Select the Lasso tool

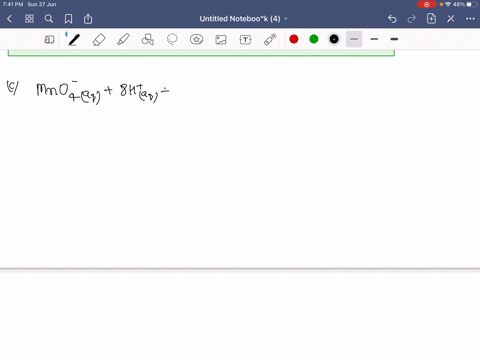pos(172,40)
